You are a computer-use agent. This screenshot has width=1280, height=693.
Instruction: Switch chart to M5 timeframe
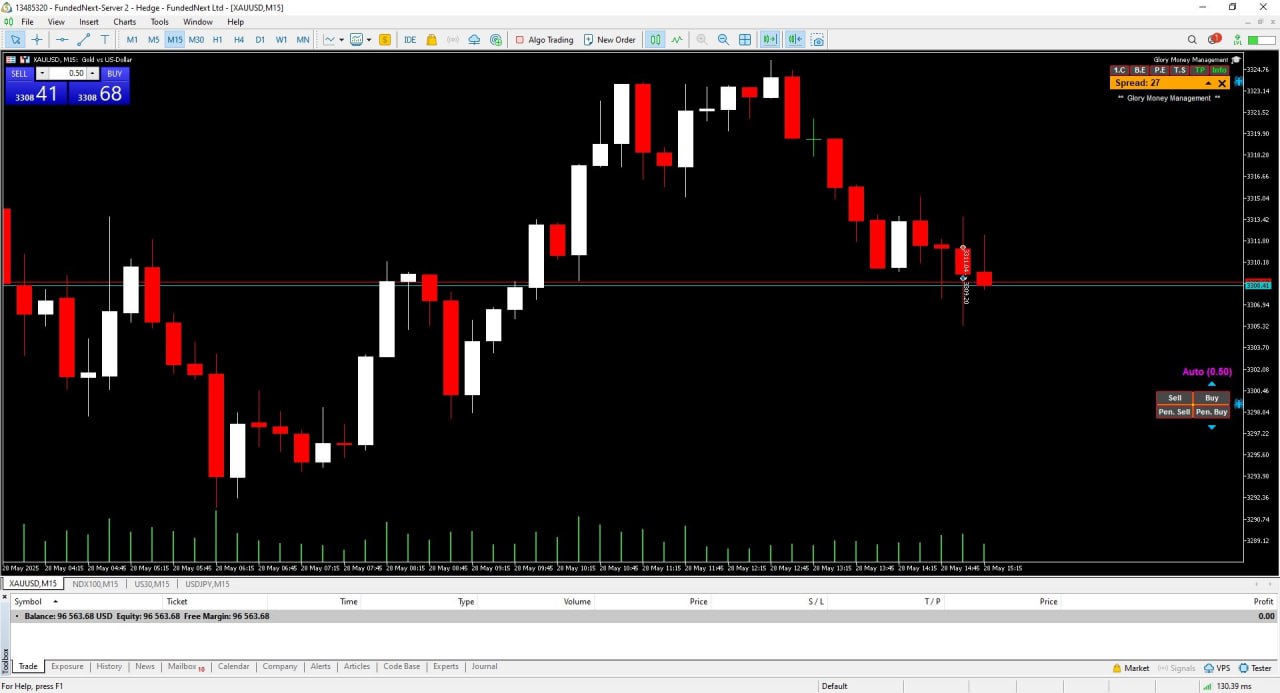pos(153,40)
